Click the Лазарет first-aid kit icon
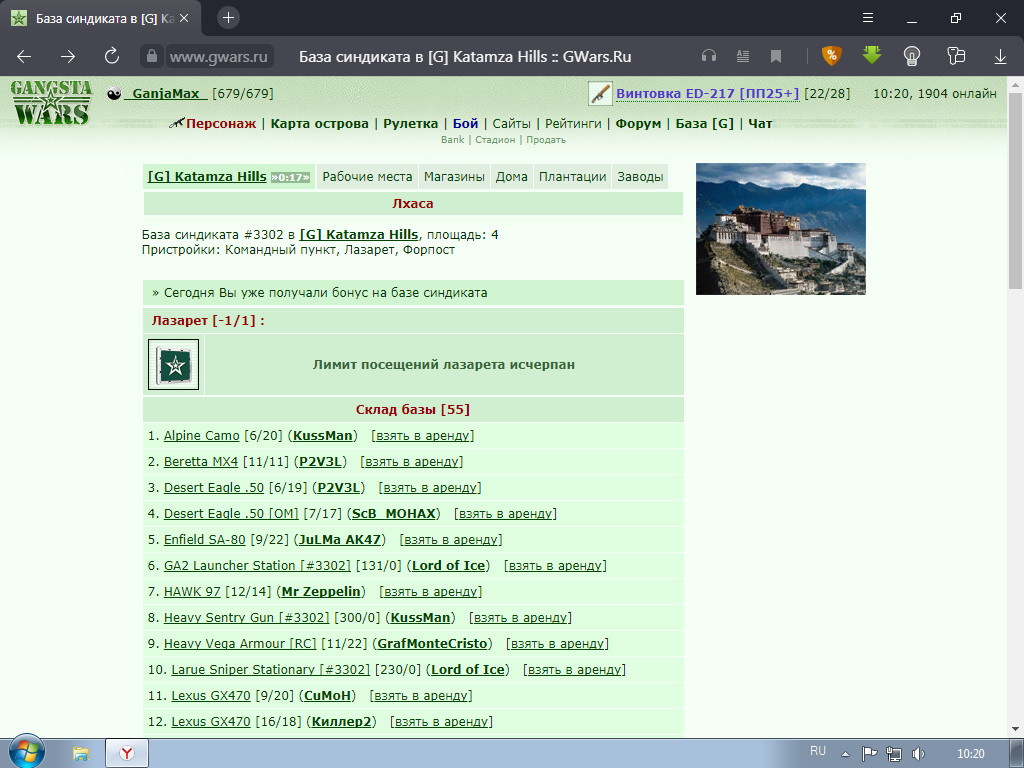Screen dimensions: 1024x768 coord(173,364)
